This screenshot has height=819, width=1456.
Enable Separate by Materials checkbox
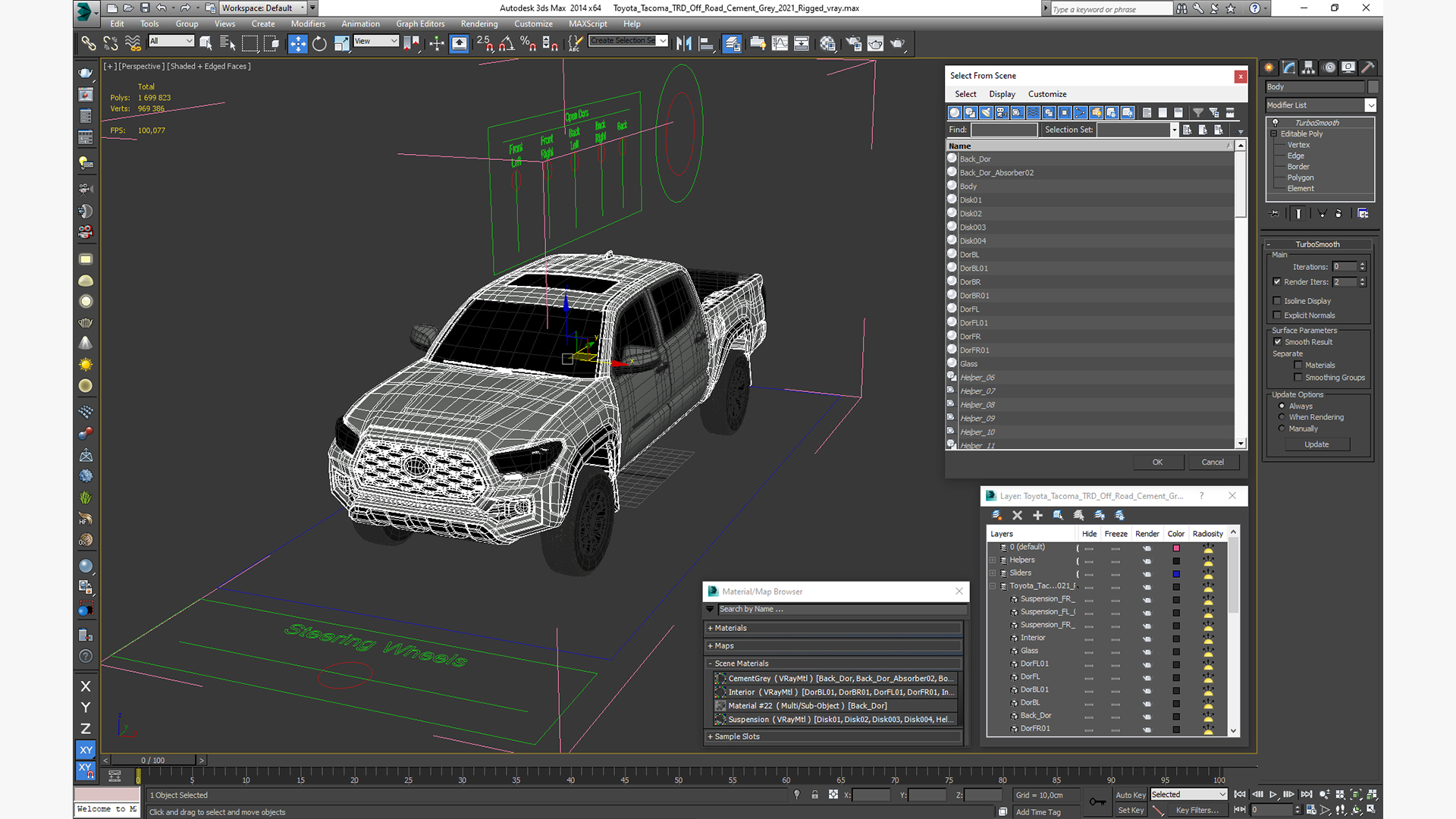pos(1296,364)
